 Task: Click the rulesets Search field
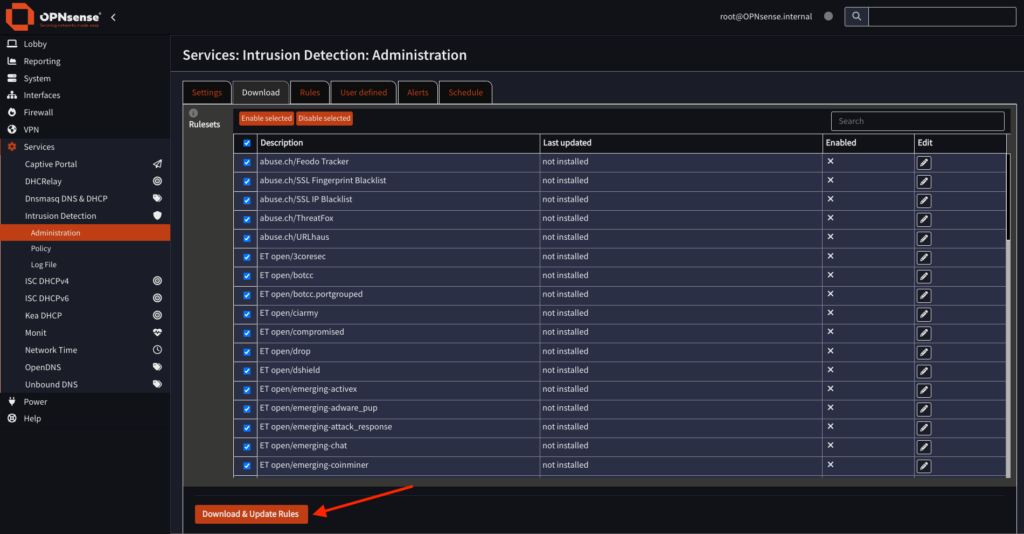918,121
